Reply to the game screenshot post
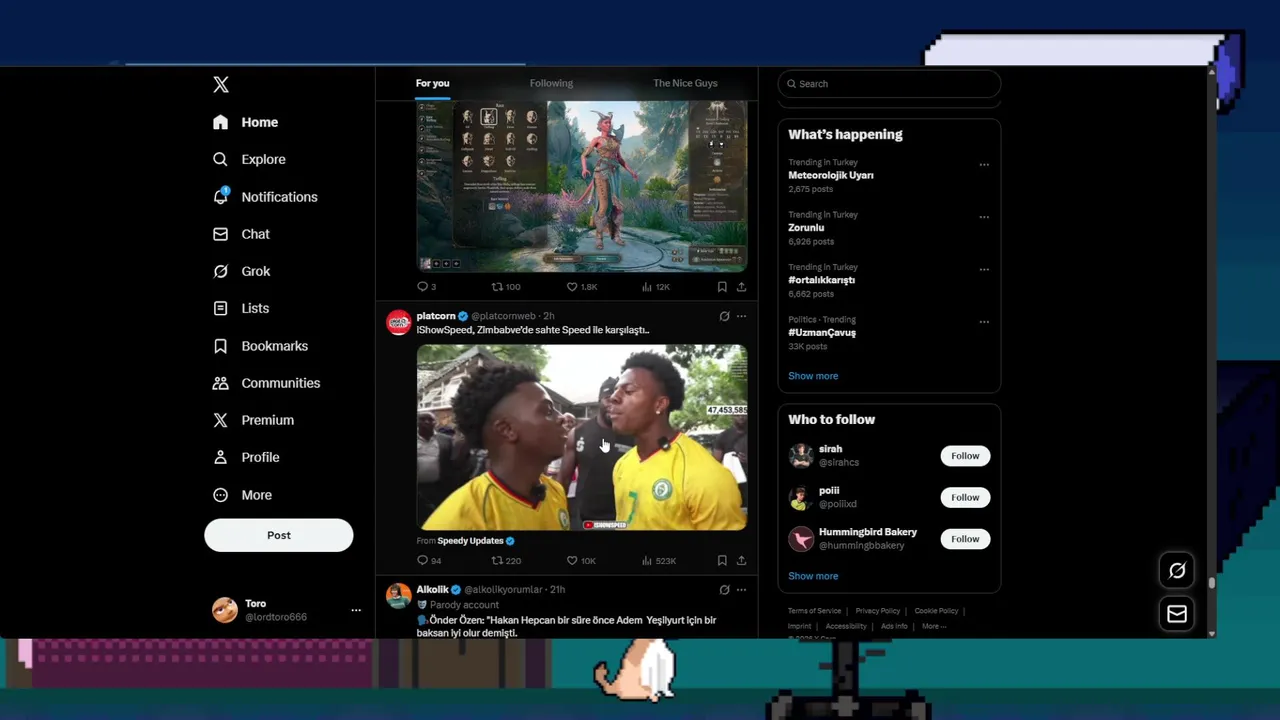The width and height of the screenshot is (1280, 720). point(426,287)
